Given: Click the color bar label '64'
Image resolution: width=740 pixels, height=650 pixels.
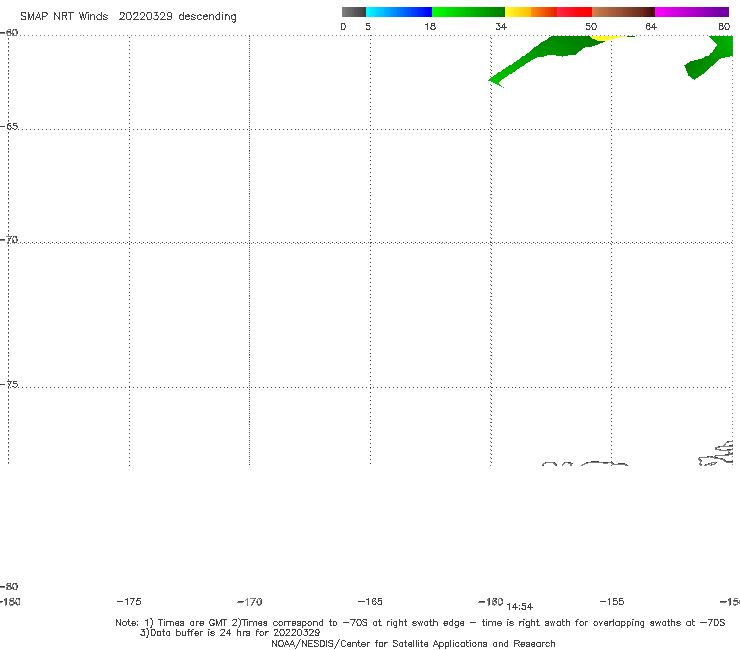Looking at the screenshot, I should point(651,26).
